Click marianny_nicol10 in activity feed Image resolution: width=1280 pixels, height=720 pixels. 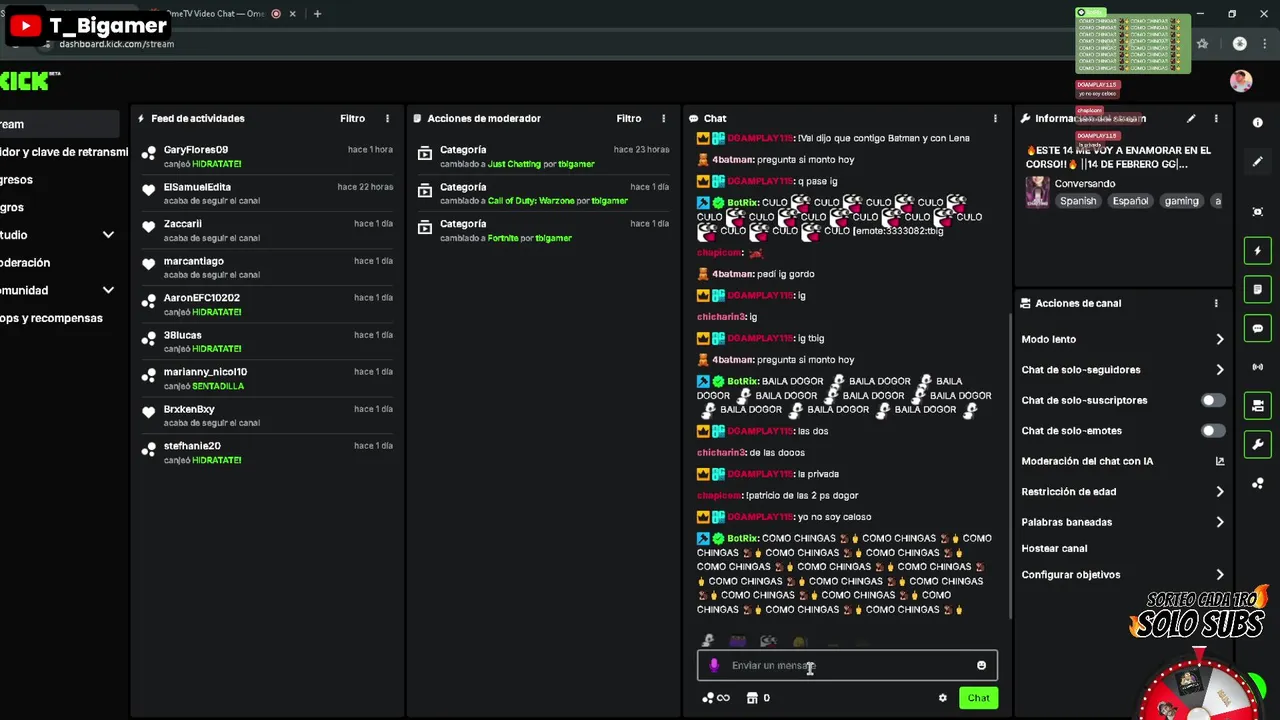pos(205,372)
